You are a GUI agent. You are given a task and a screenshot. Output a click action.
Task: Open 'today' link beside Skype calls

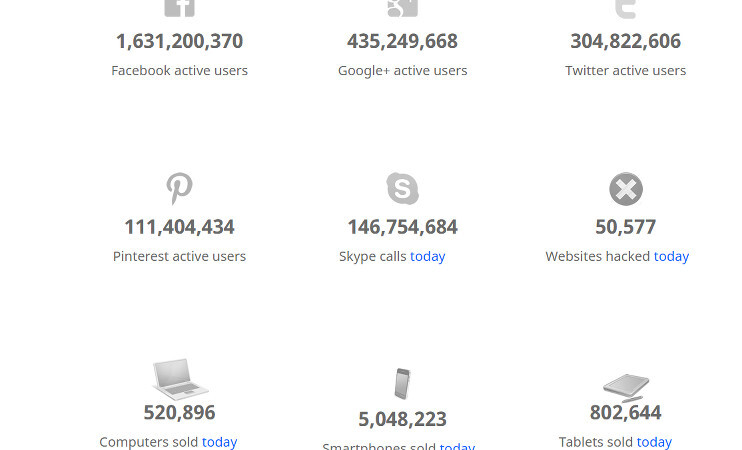[427, 256]
